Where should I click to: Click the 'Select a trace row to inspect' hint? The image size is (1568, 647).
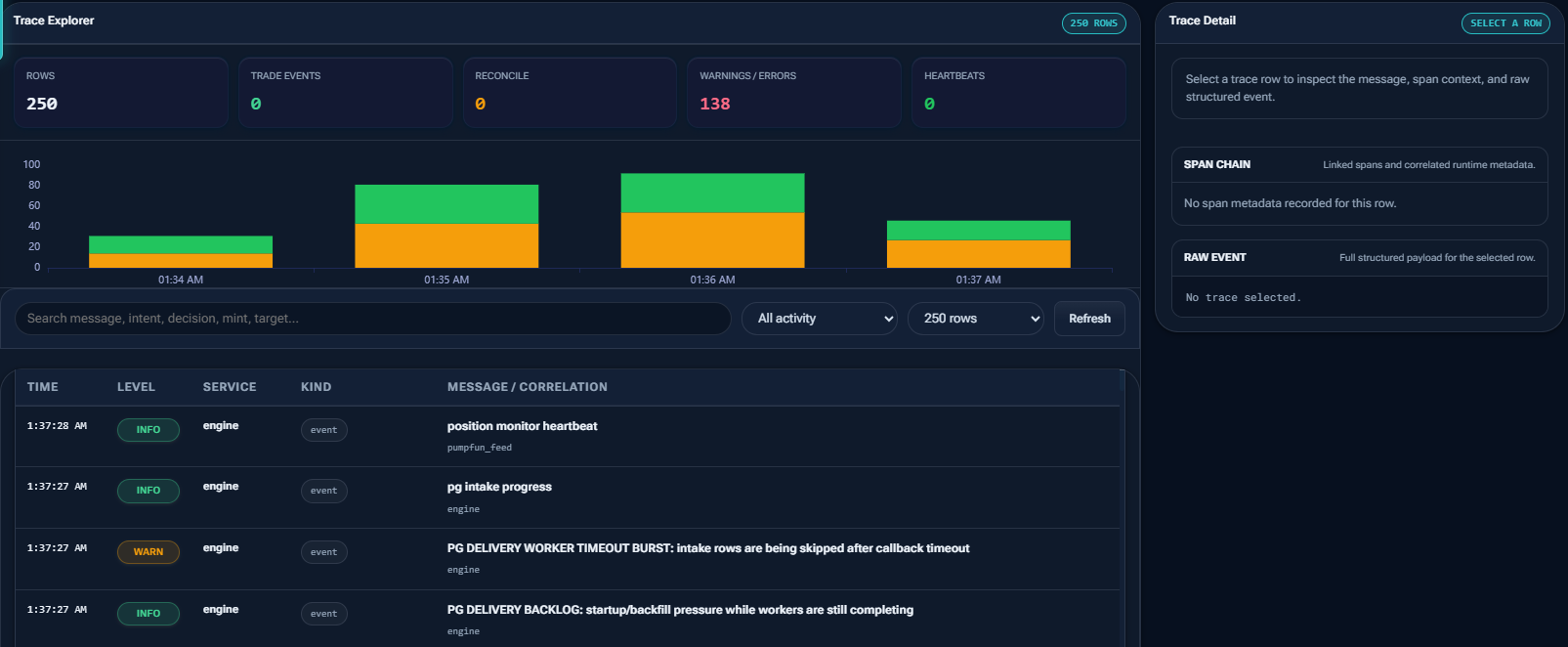1358,88
